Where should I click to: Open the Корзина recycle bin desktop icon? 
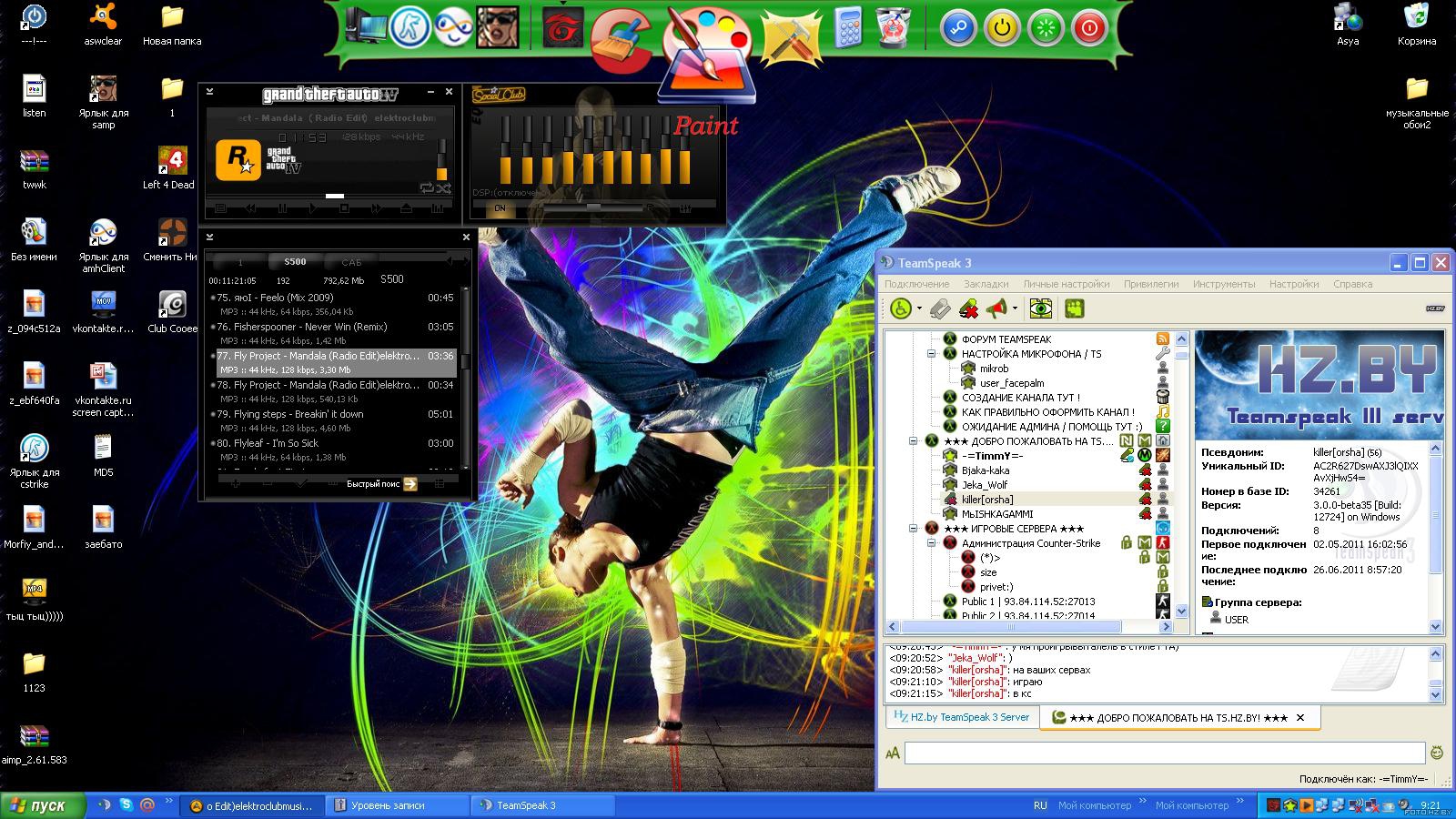pyautogui.click(x=1417, y=25)
